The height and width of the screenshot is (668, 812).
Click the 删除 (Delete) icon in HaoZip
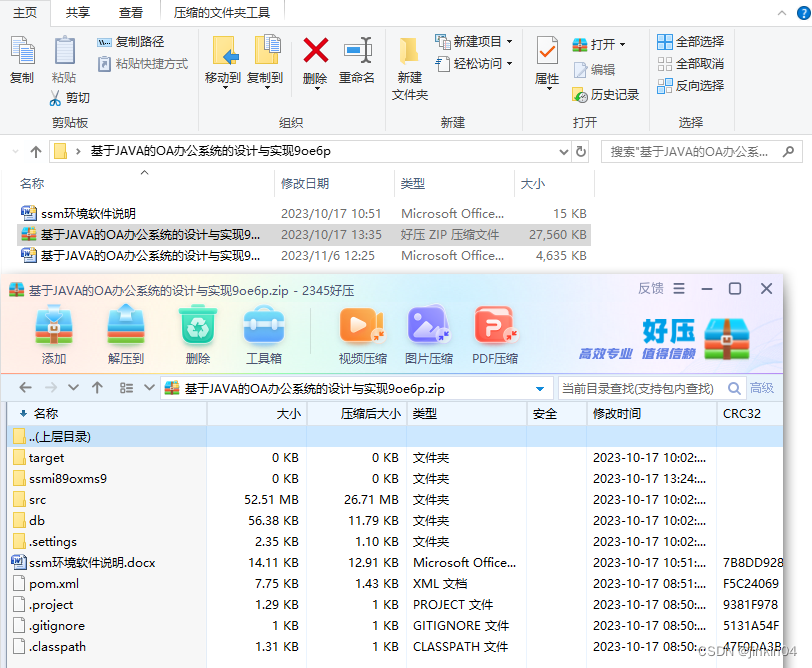[197, 330]
